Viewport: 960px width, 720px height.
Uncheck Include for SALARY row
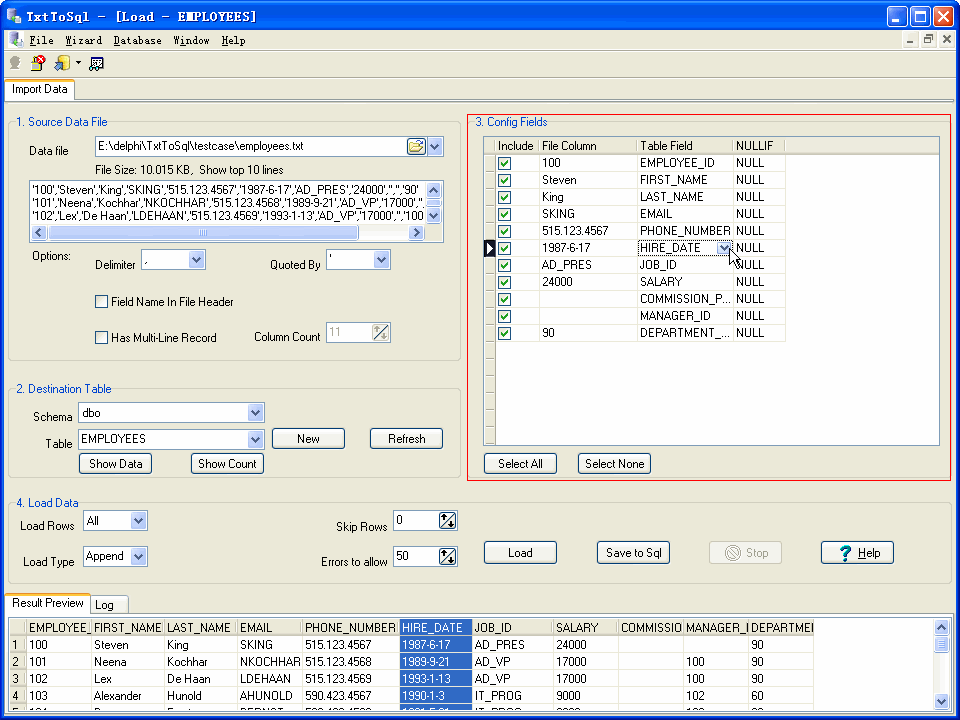(504, 282)
